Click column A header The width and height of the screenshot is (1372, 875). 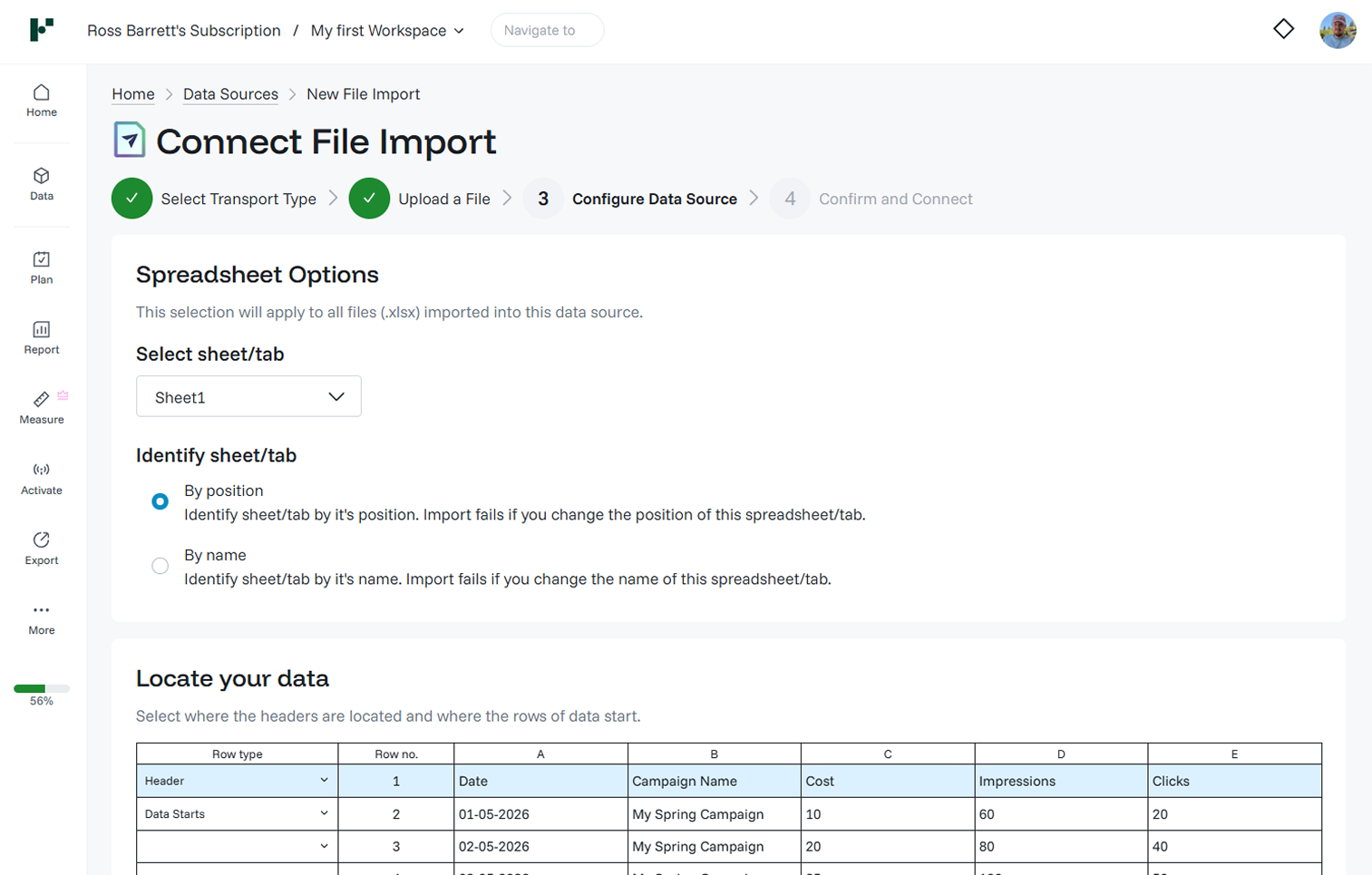pyautogui.click(x=540, y=753)
